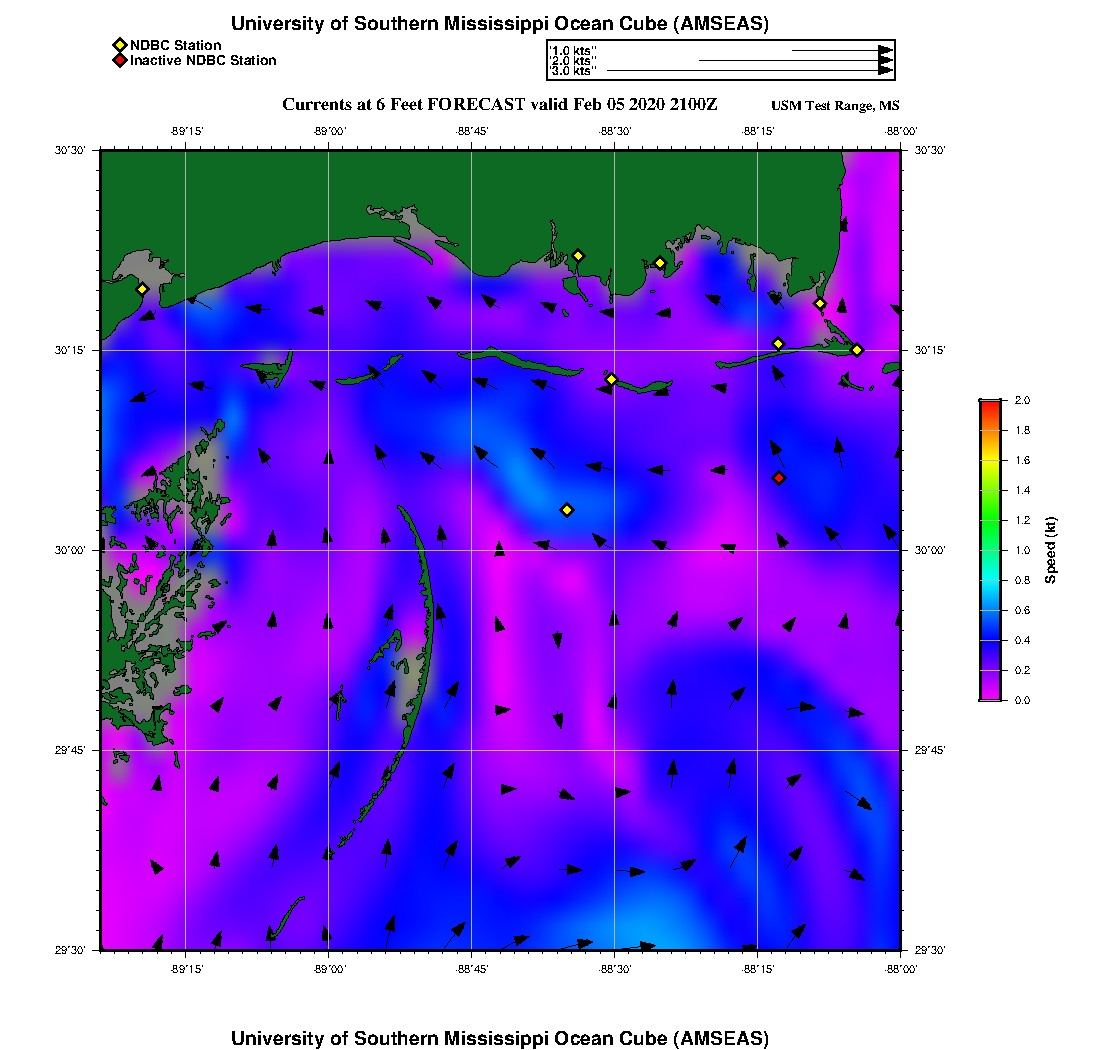Click the yellow NDBC Station legend diamond
Image resolution: width=1100 pixels, height=1050 pixels.
pos(119,45)
